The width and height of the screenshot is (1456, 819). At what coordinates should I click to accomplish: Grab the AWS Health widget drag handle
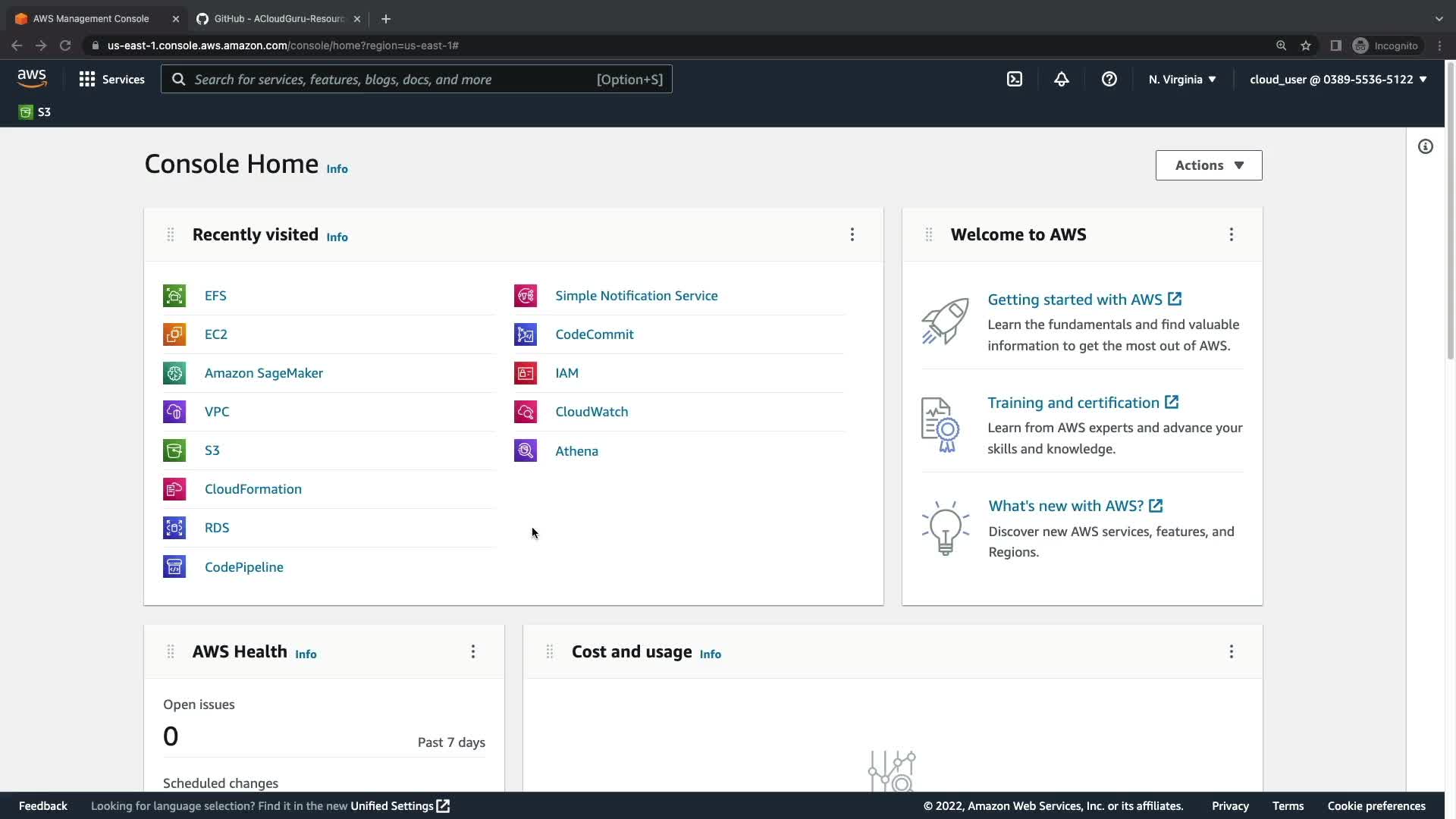171,651
